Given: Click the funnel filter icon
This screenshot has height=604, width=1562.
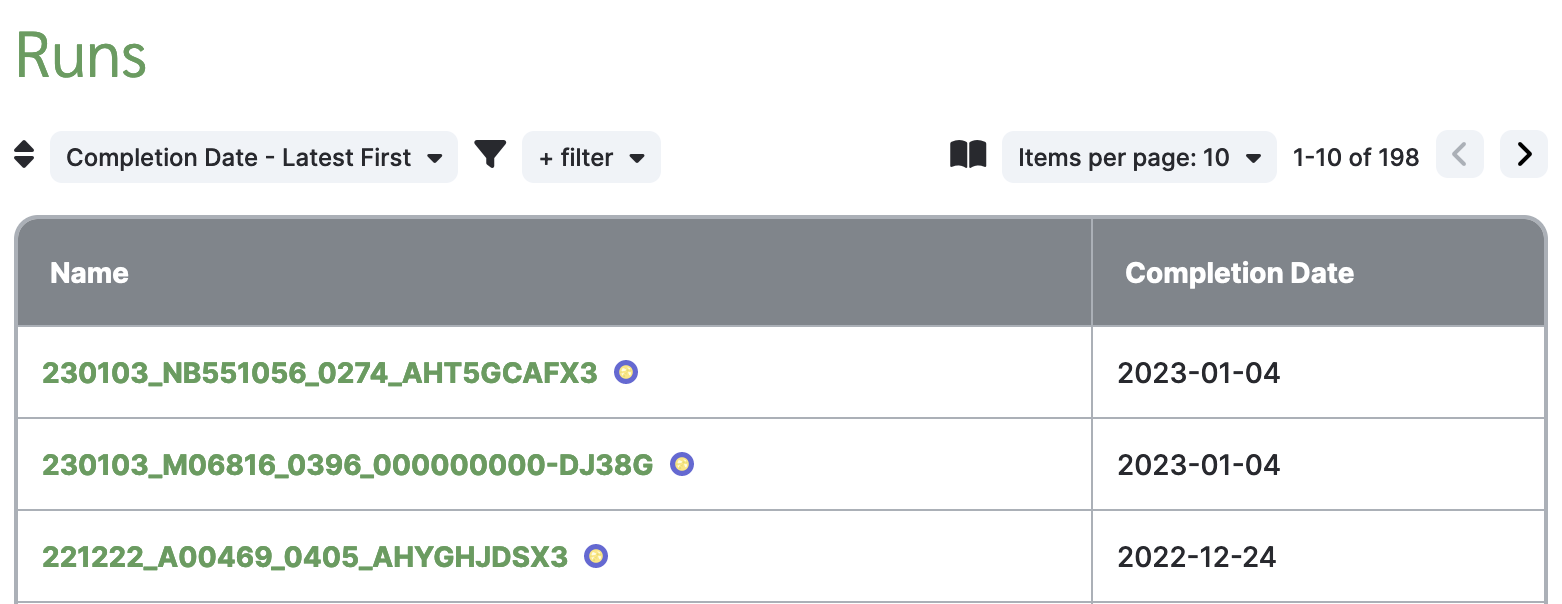Looking at the screenshot, I should point(490,154).
